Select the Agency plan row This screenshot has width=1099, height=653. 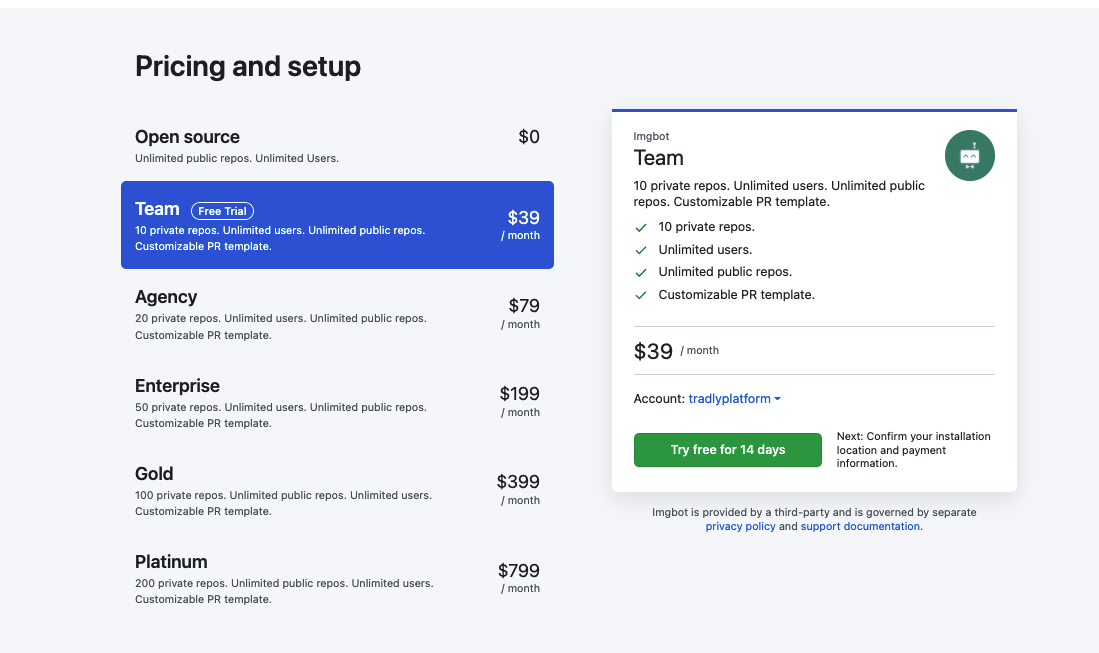pyautogui.click(x=337, y=312)
